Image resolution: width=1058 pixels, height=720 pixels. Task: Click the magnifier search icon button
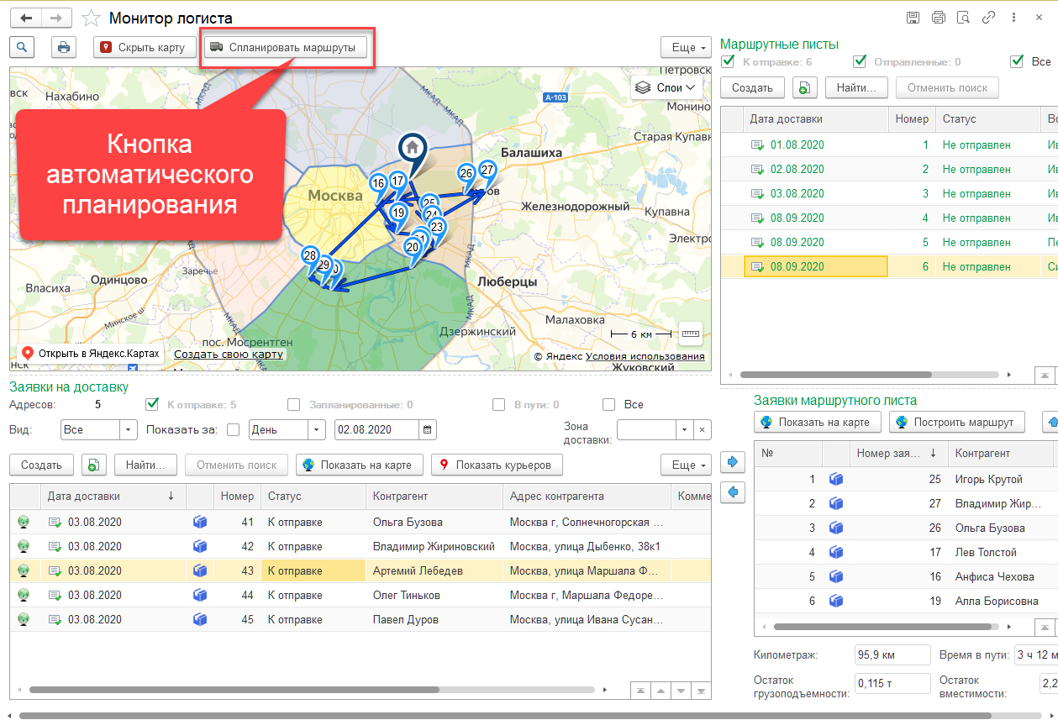coord(22,47)
